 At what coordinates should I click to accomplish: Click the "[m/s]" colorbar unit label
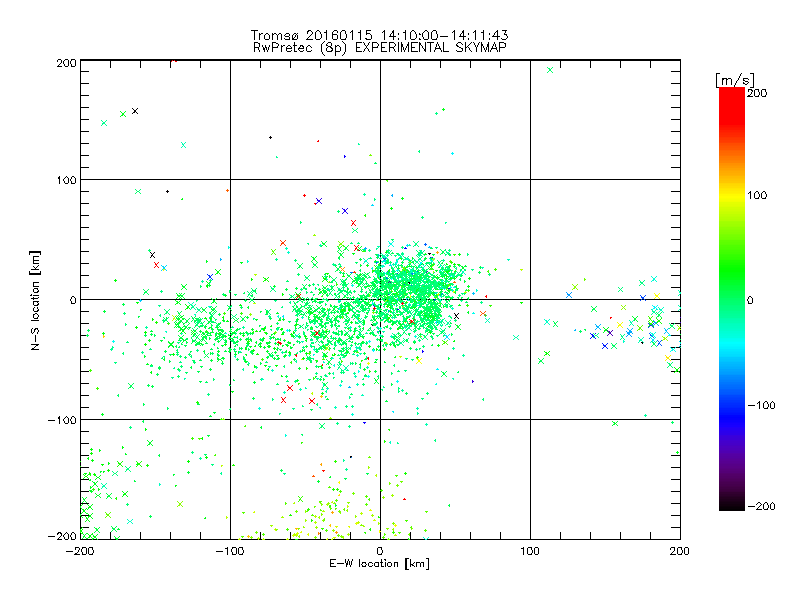tap(735, 80)
